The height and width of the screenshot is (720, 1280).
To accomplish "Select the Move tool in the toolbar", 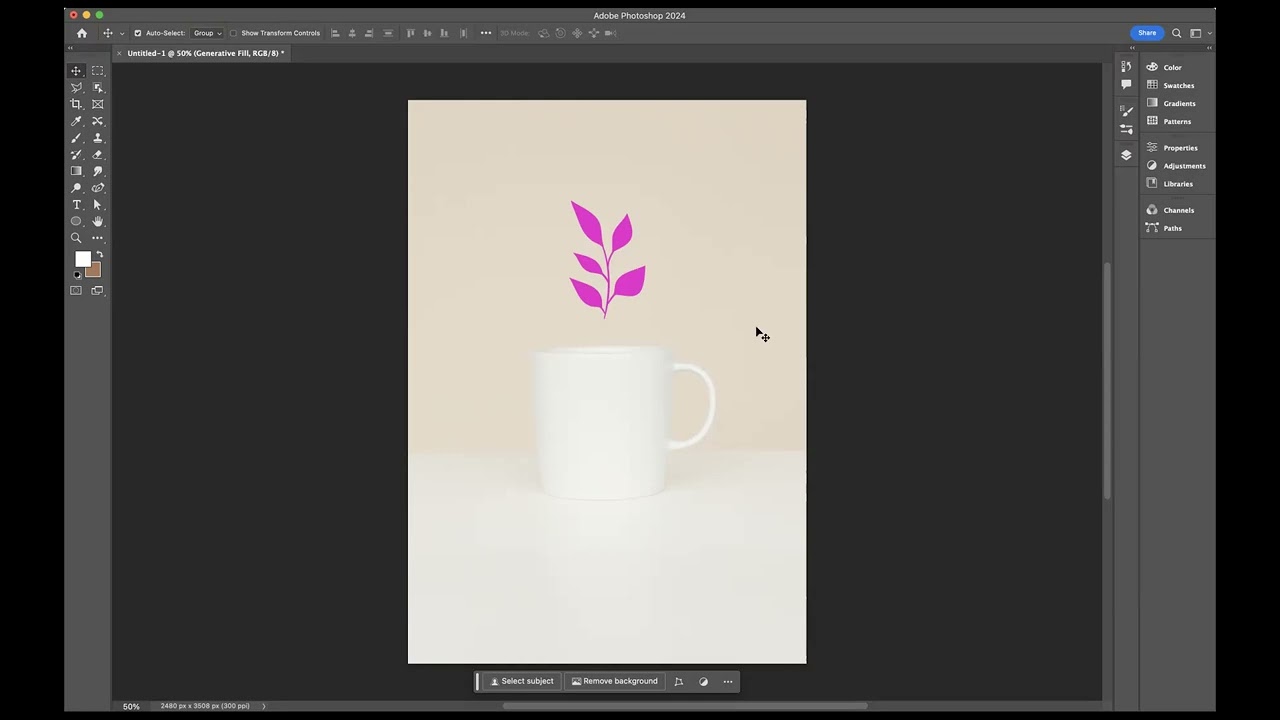I will 76,71.
